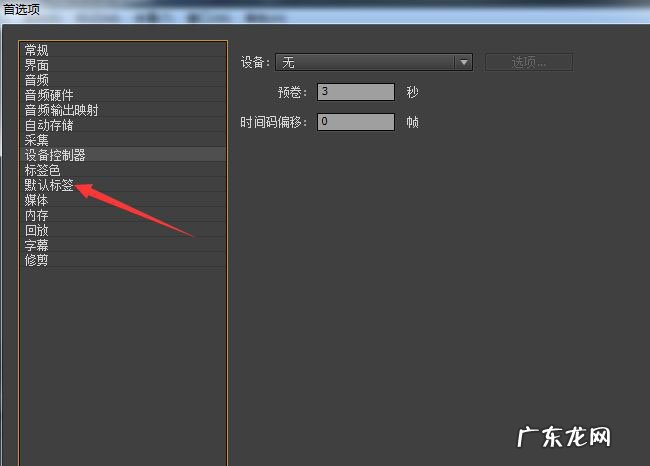Viewport: 650px width, 466px height.
Task: Open the 媒体 preferences category
Action: [x=123, y=200]
